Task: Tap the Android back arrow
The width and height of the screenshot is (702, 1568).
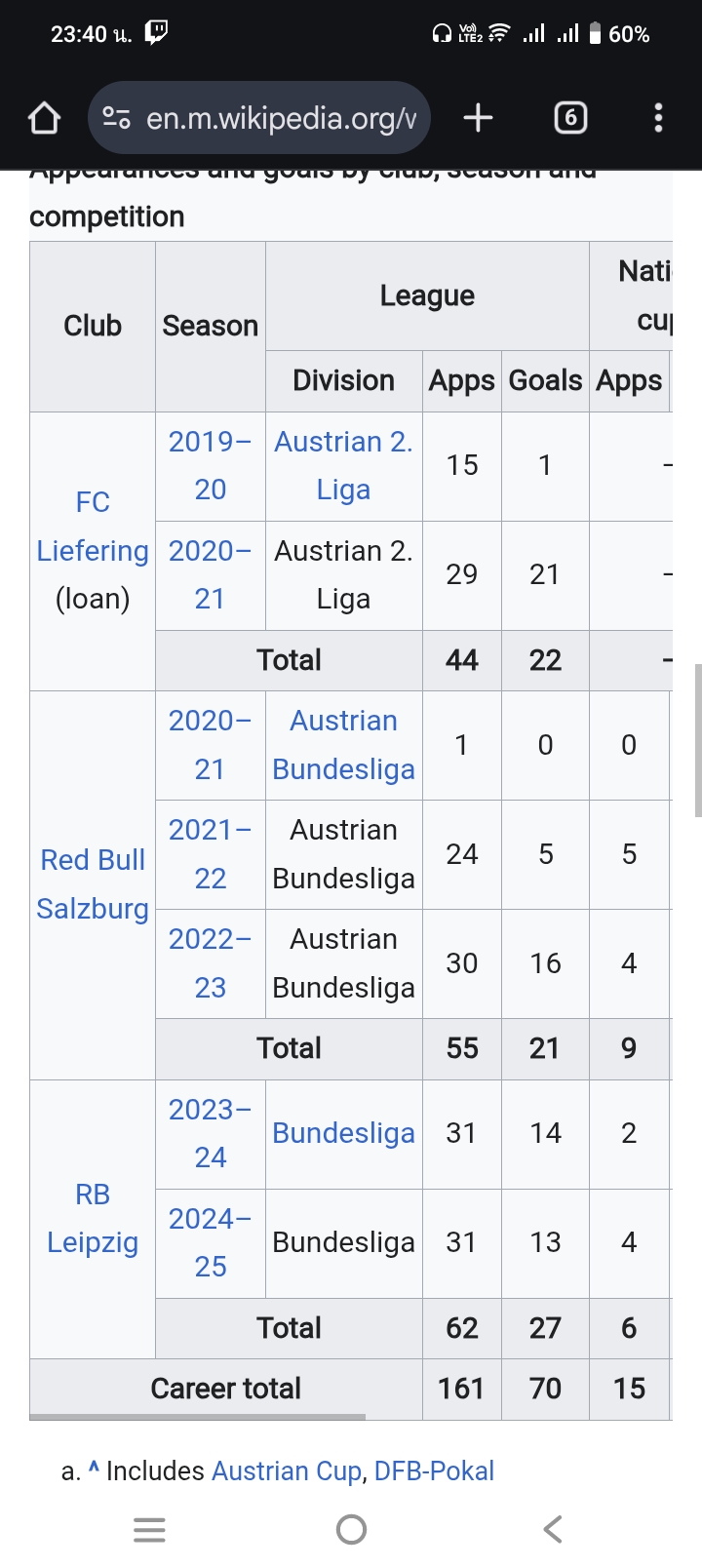Action: click(x=553, y=1529)
